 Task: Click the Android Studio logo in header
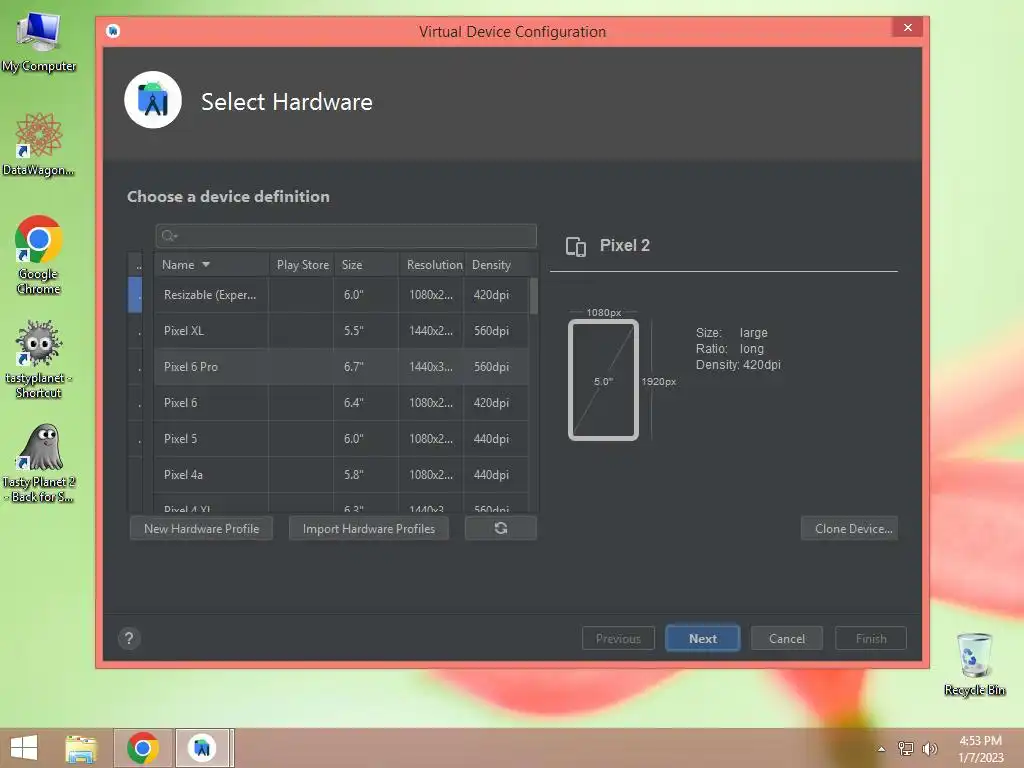pyautogui.click(x=153, y=100)
